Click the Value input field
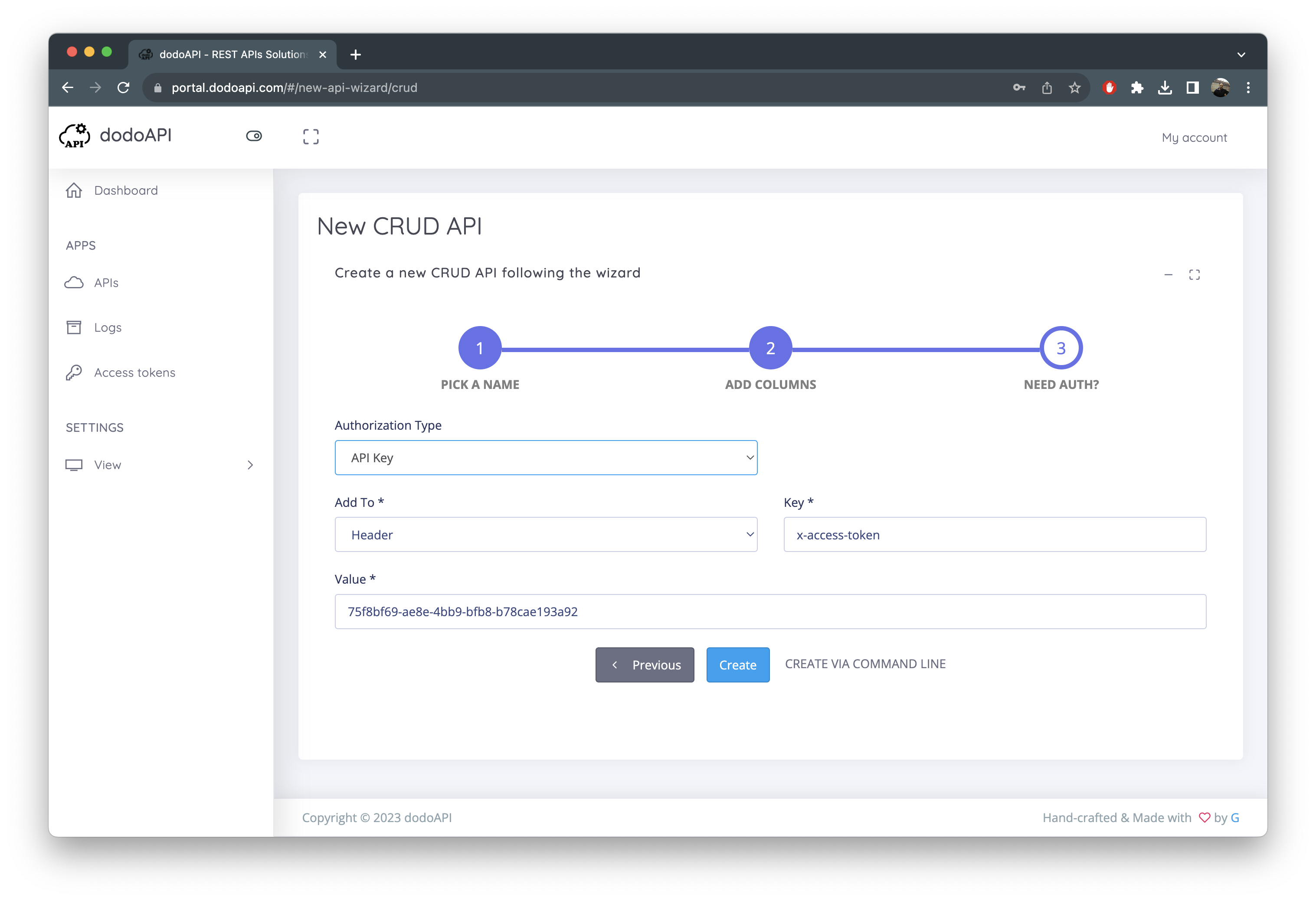The height and width of the screenshot is (901, 1316). [770, 611]
